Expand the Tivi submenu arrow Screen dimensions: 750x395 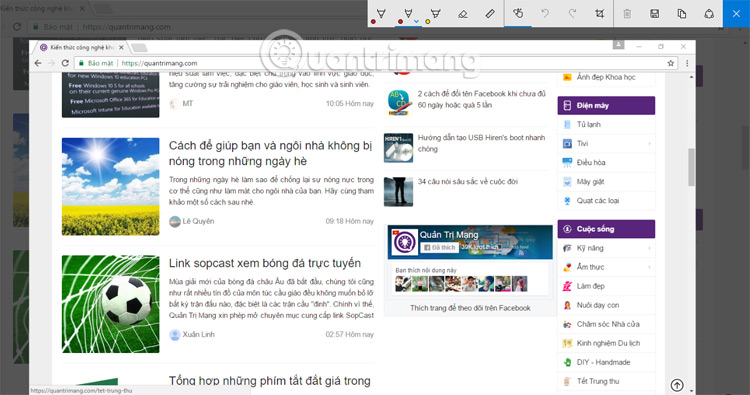[649, 143]
